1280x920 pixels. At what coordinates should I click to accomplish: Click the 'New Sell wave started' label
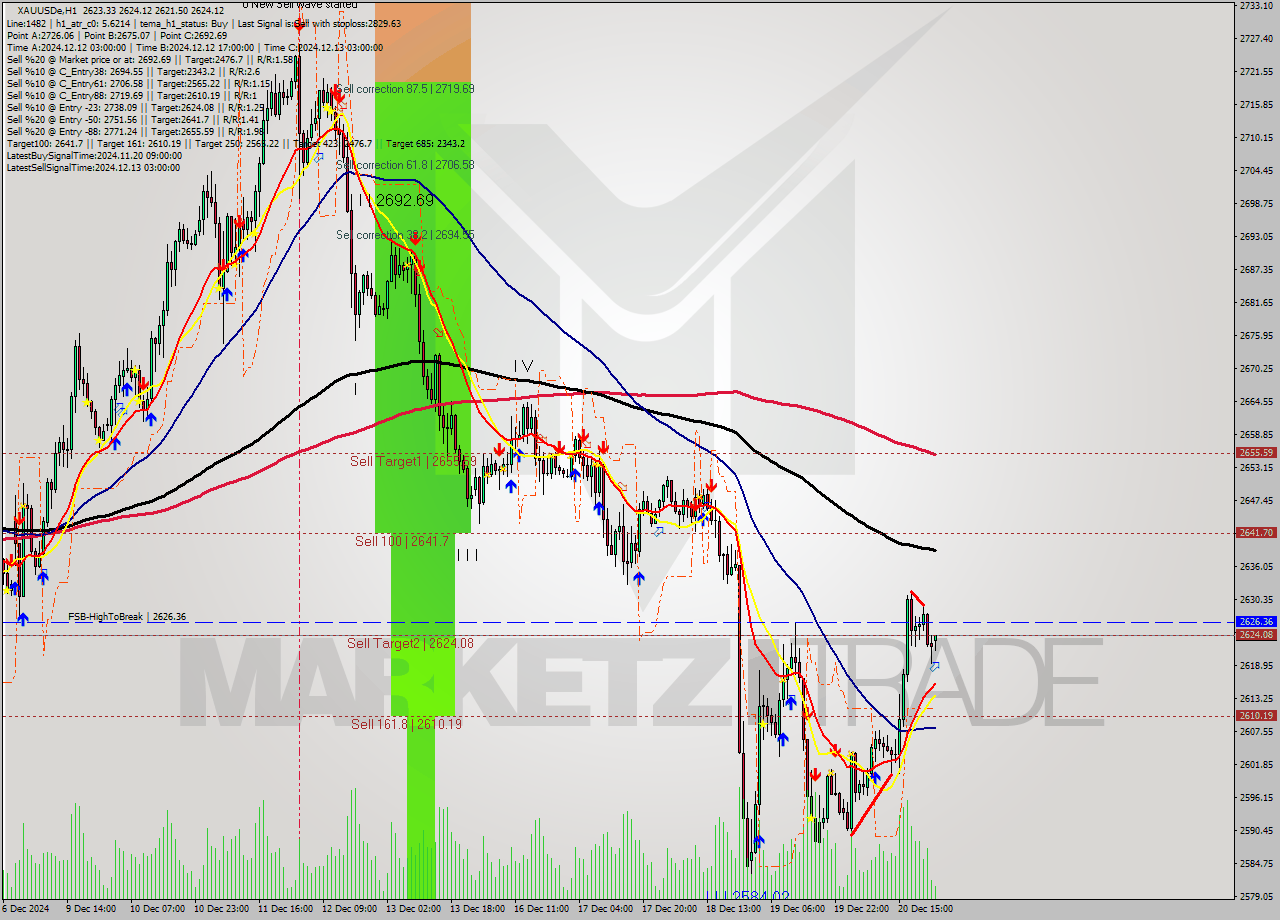coord(299,5)
